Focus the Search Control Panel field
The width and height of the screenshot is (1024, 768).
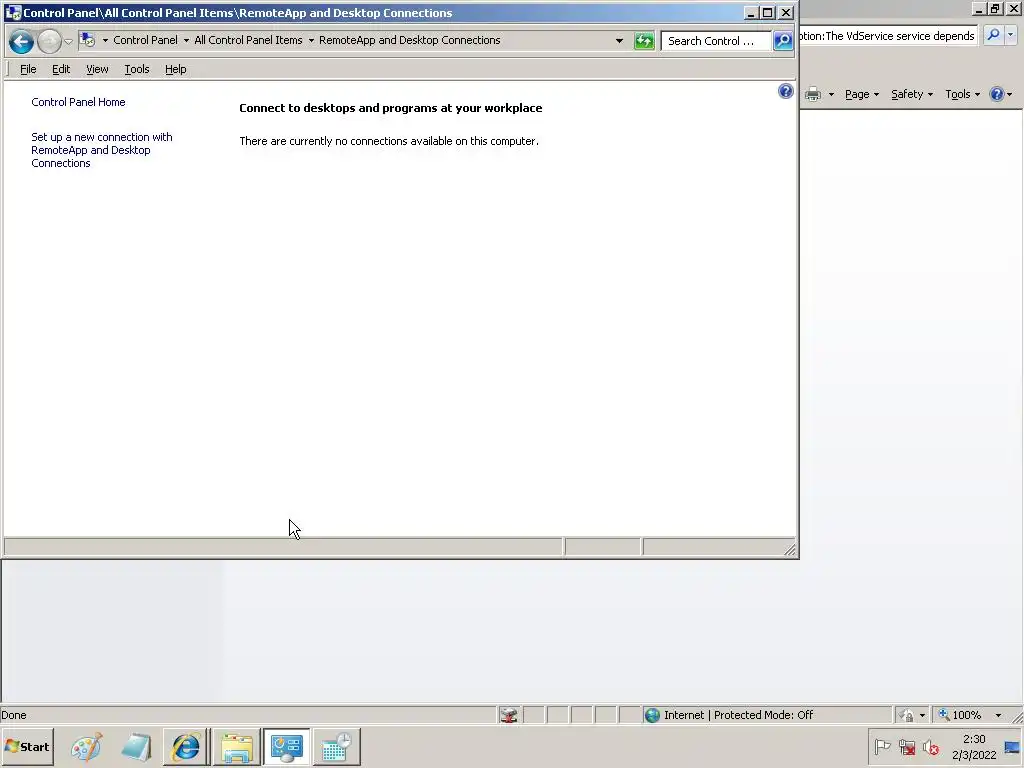pos(716,40)
